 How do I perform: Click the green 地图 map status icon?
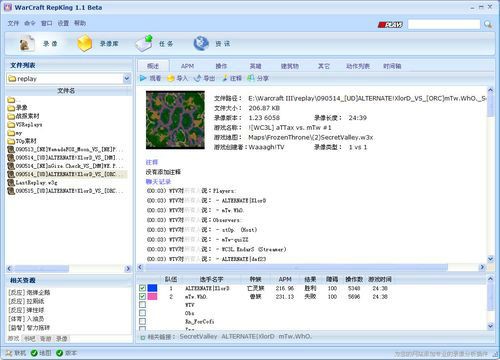tap(34, 353)
